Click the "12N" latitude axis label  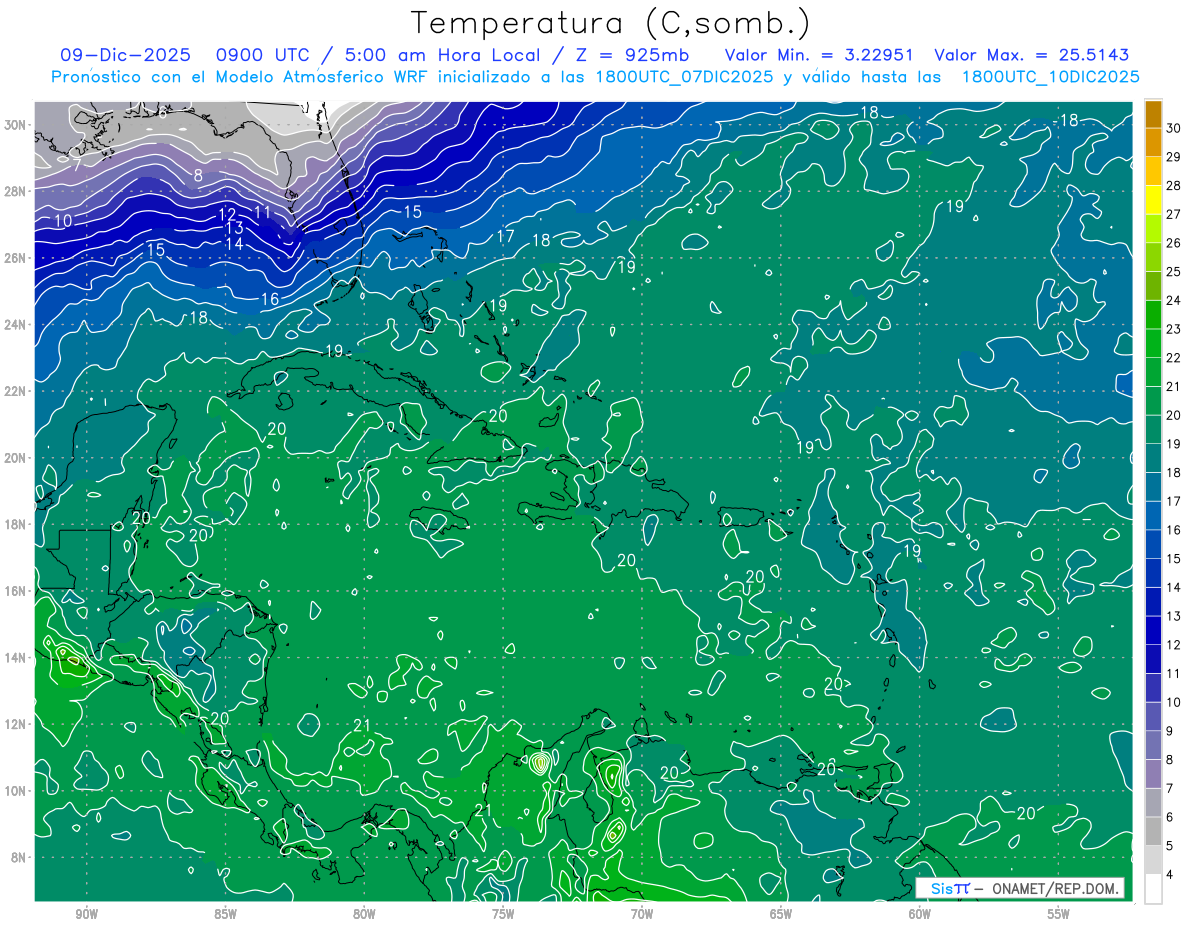pyautogui.click(x=16, y=724)
